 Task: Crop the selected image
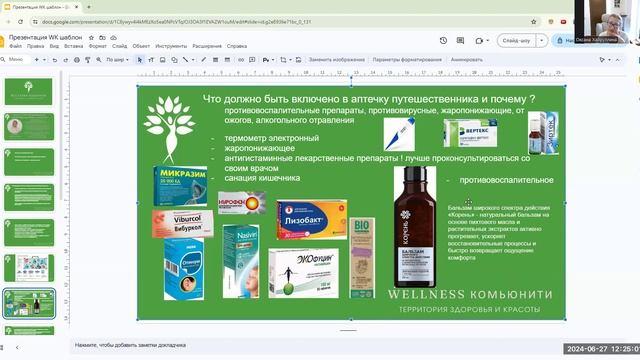pos(283,60)
